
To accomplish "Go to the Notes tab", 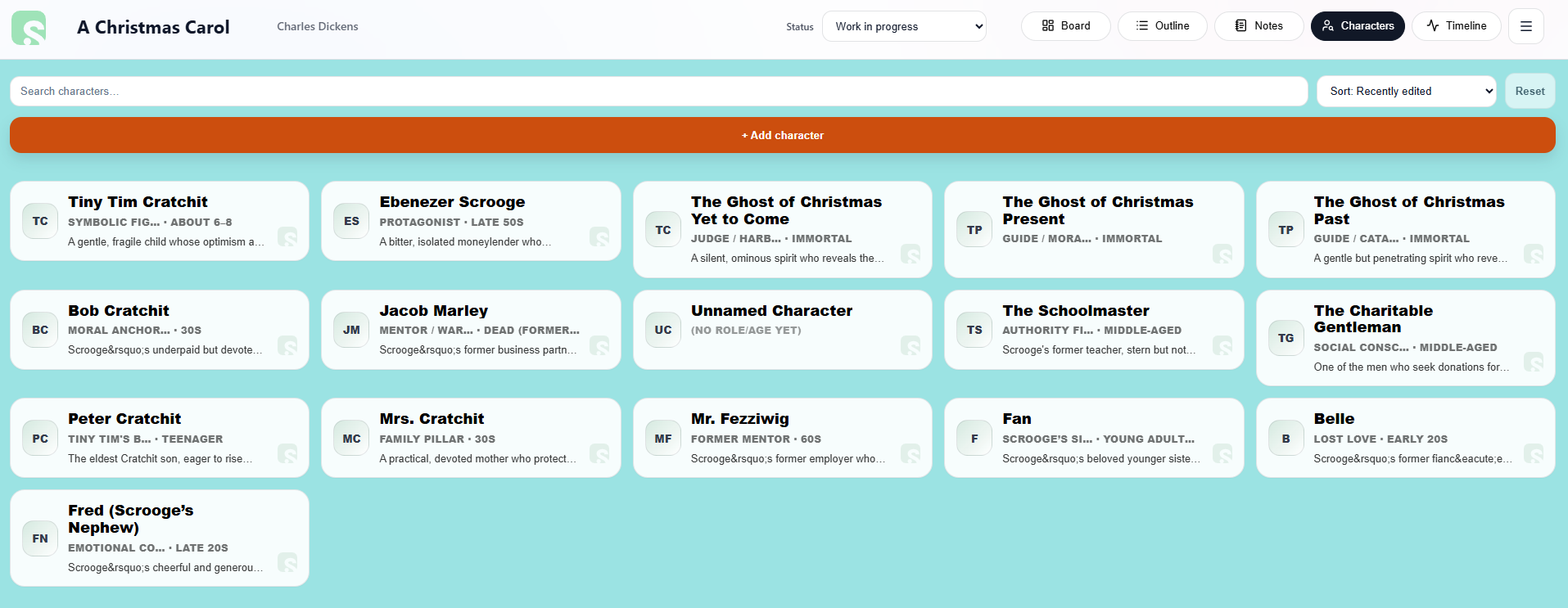I will pos(1258,26).
